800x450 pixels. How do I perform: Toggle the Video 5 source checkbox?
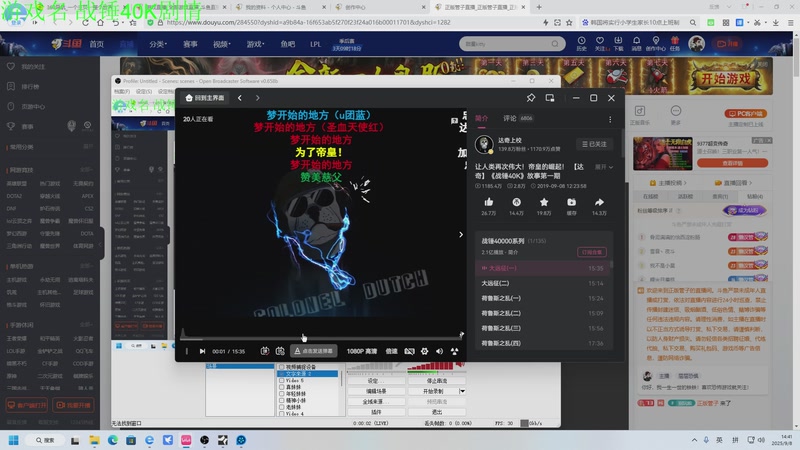[281, 380]
